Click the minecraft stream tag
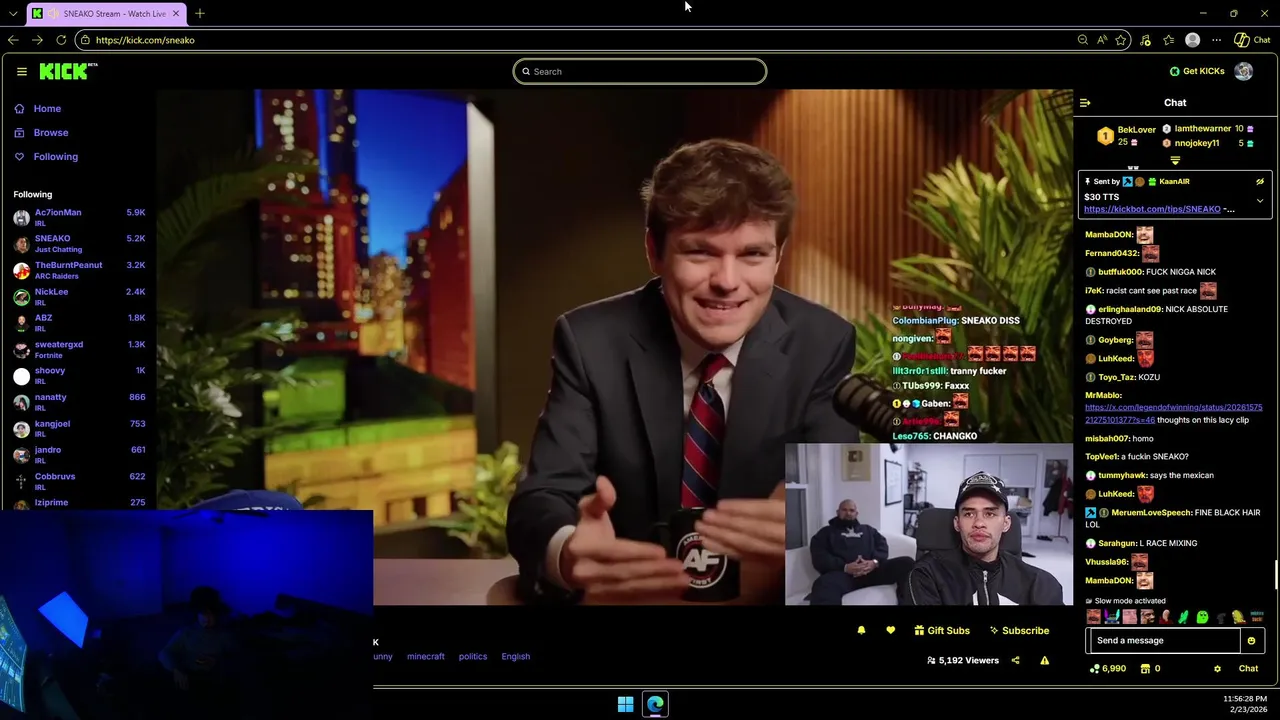 point(425,657)
